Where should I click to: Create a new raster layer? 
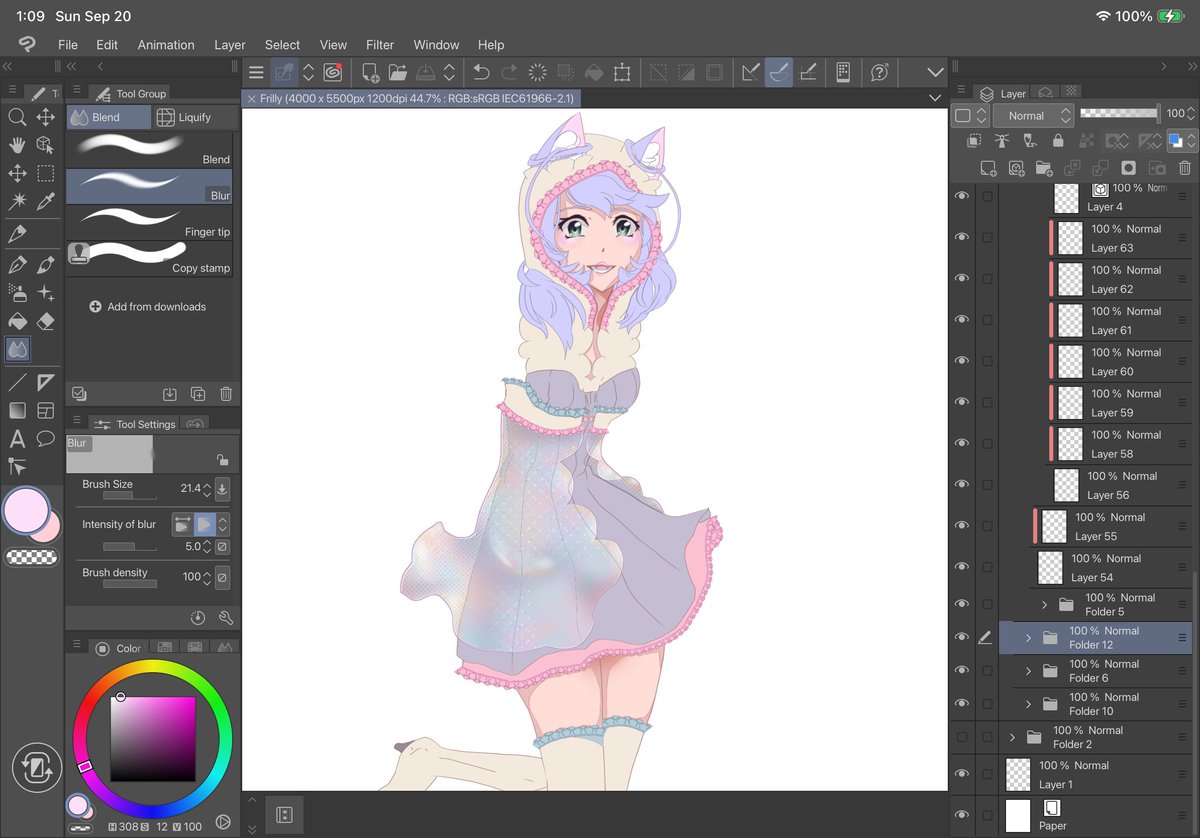point(988,168)
